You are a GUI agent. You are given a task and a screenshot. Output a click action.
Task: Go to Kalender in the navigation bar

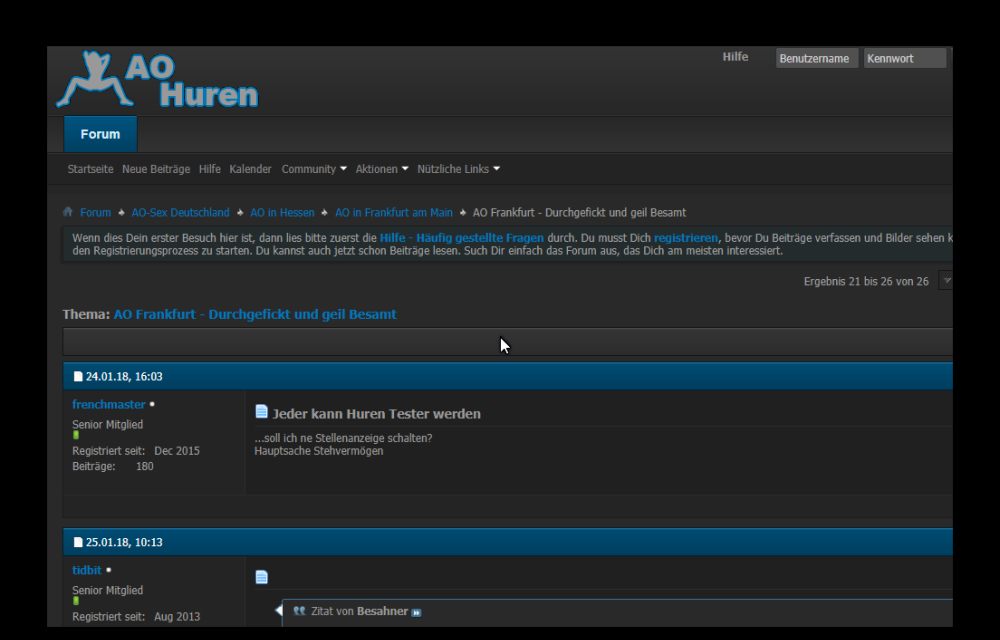pos(250,169)
